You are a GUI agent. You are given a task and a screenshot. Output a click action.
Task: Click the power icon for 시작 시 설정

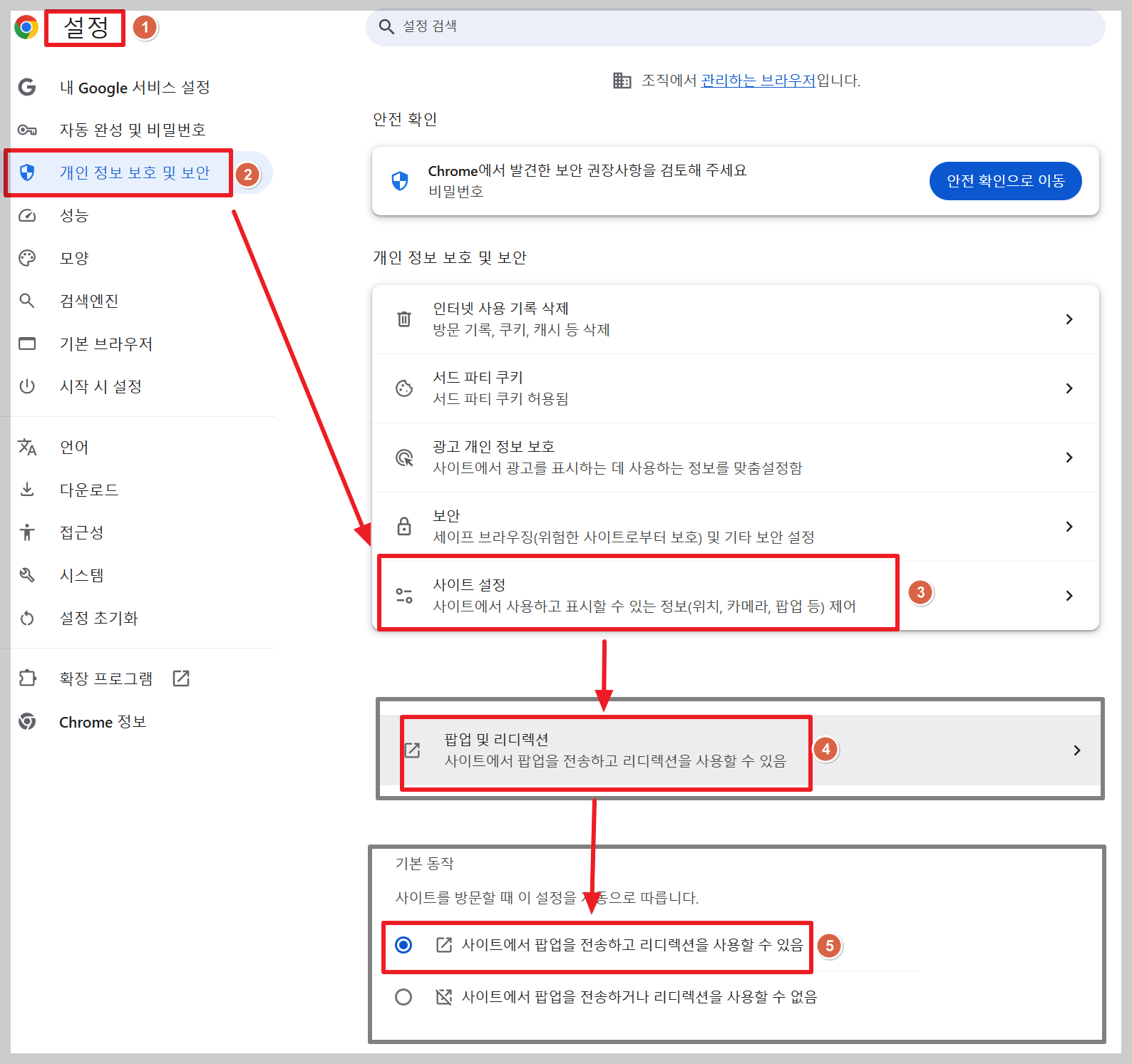pos(27,386)
